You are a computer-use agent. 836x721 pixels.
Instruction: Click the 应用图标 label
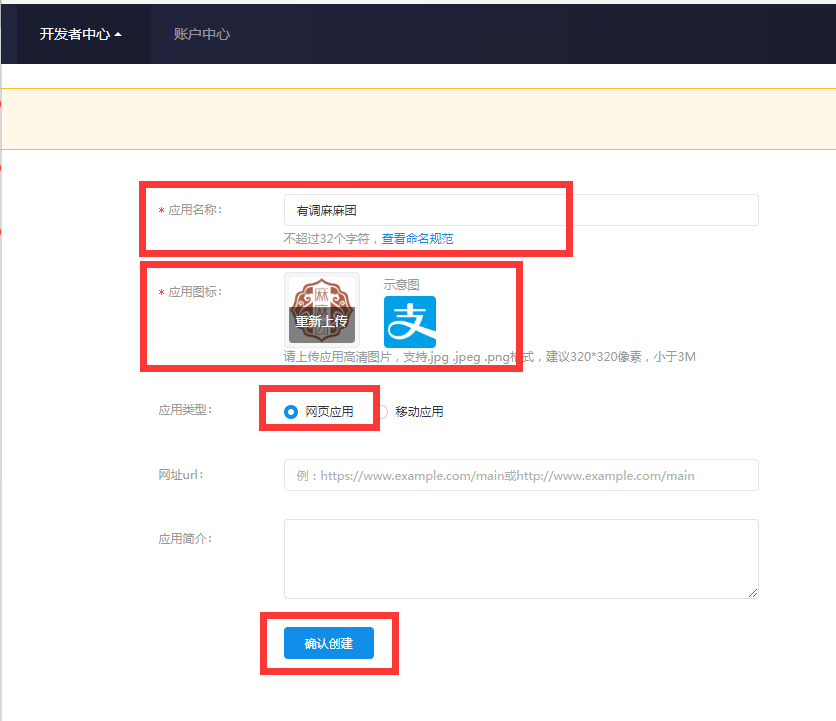coord(195,292)
